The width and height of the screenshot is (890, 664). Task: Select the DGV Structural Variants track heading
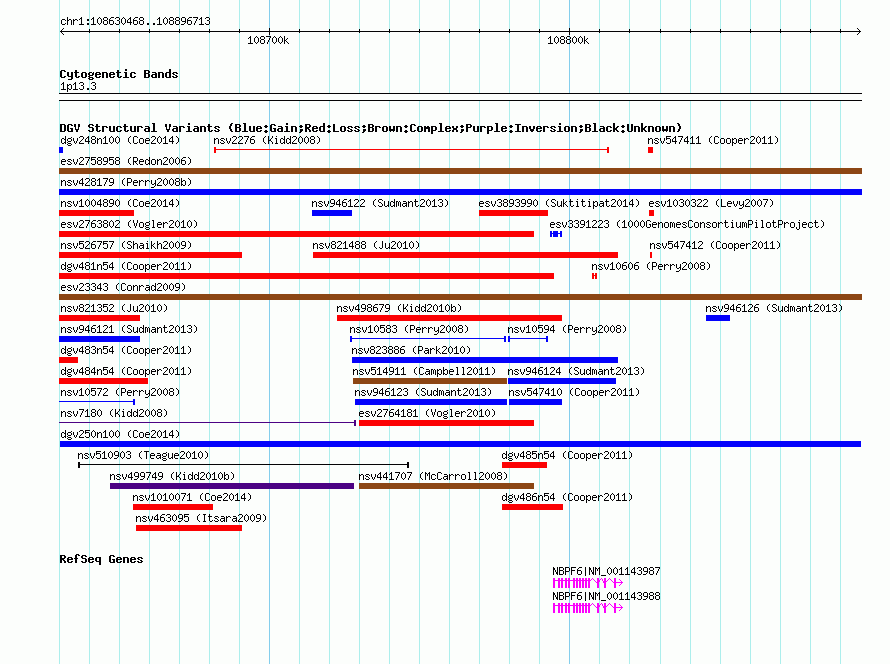[x=371, y=128]
